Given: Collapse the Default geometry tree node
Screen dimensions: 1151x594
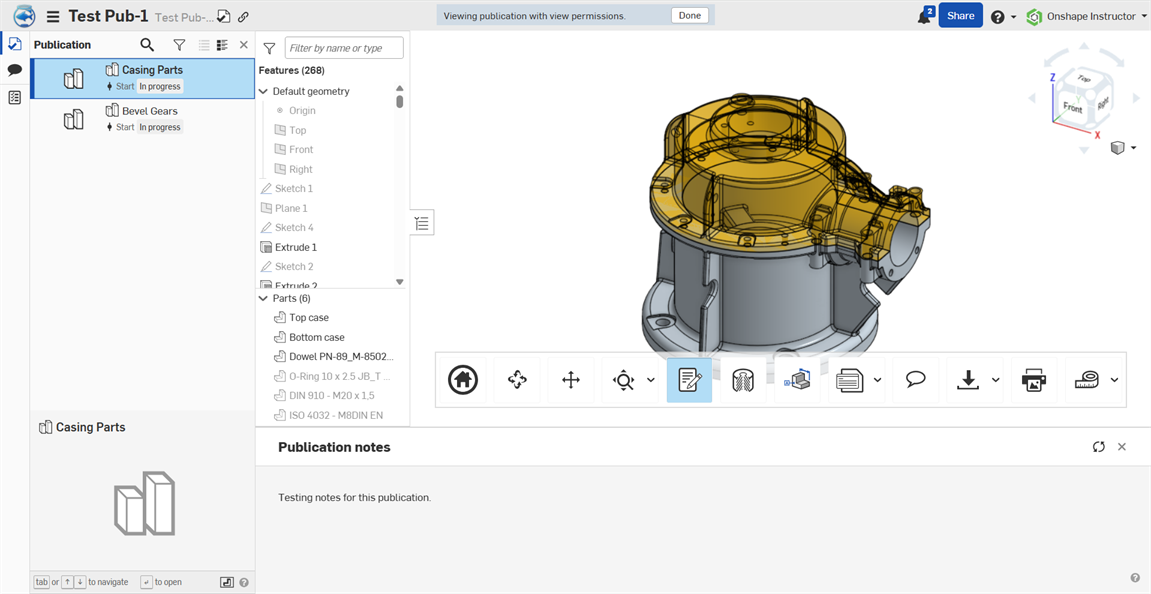Looking at the screenshot, I should pos(264,91).
